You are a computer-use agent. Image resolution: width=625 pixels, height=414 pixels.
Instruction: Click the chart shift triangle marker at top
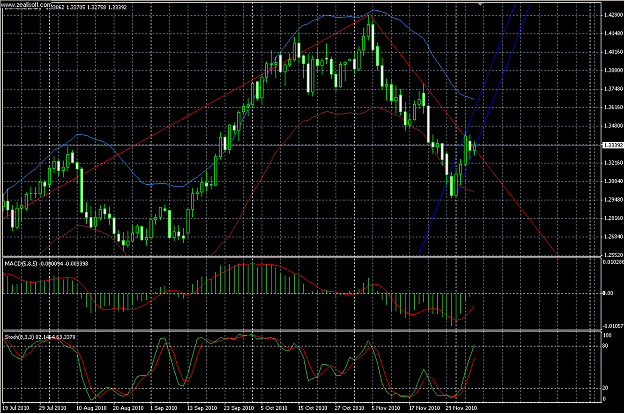tap(480, 4)
